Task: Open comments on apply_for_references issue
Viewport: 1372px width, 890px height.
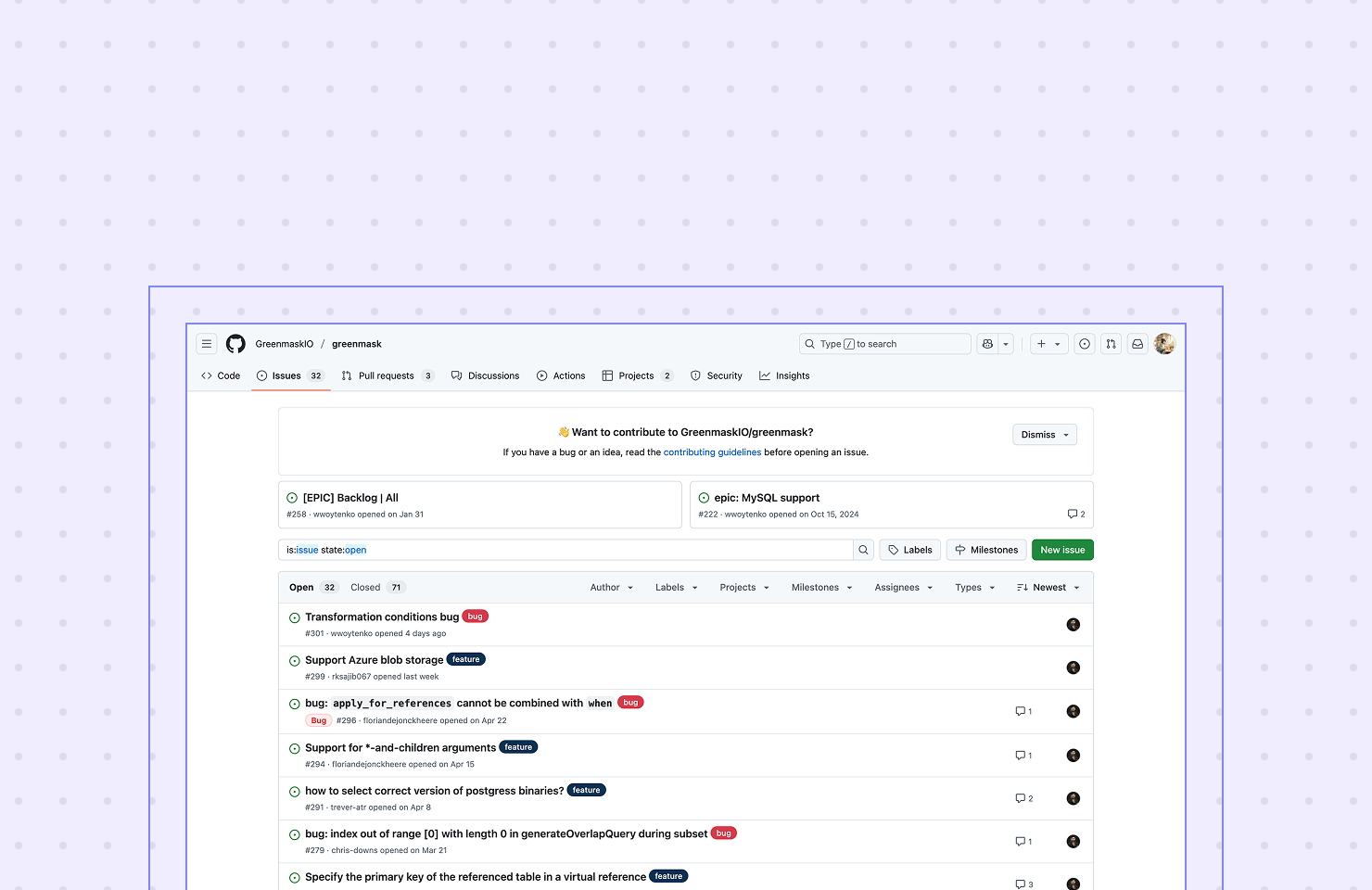Action: click(1023, 711)
